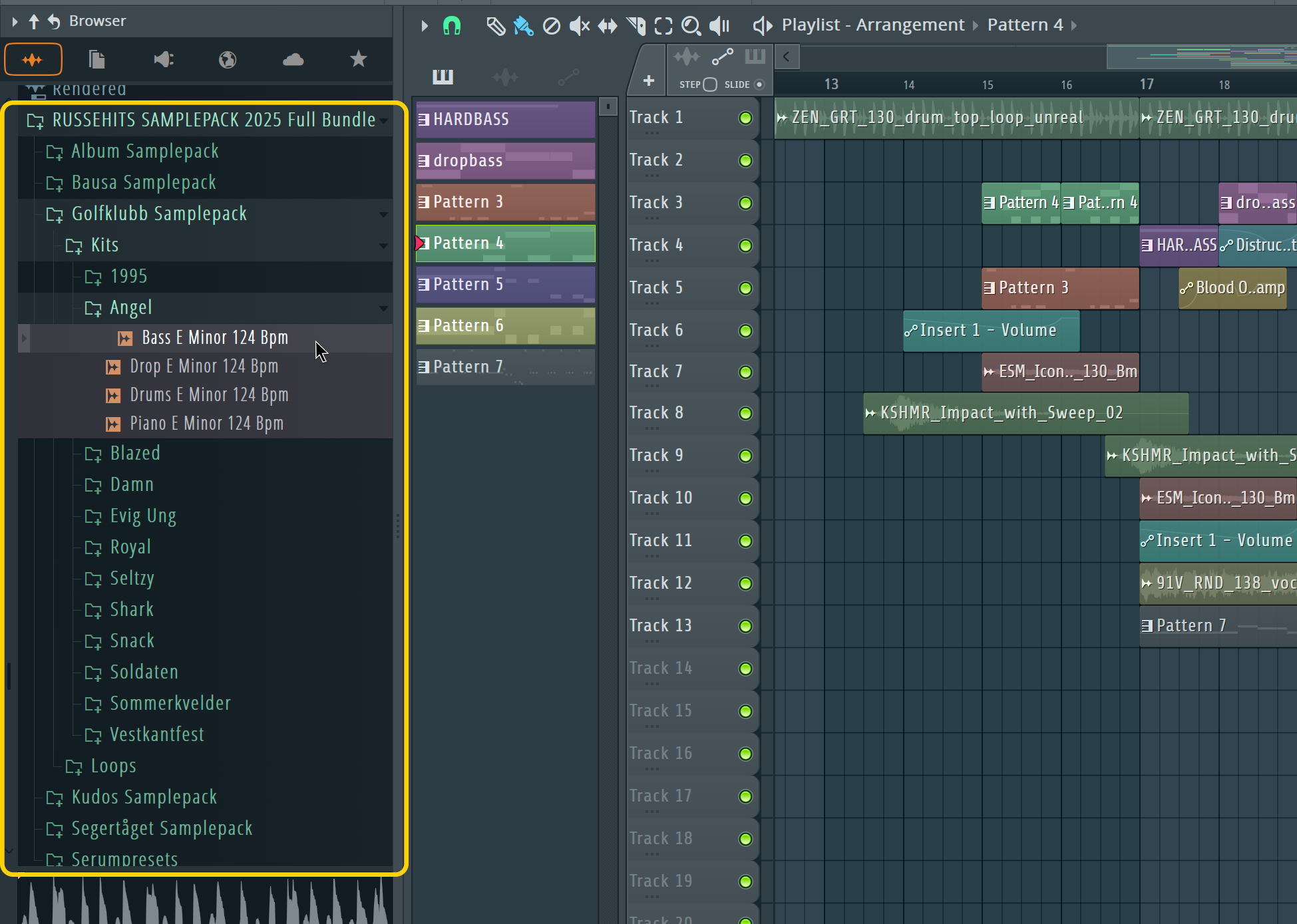Viewport: 1297px width, 924px height.
Task: Select the Draw pencil tool
Action: pyautogui.click(x=495, y=26)
